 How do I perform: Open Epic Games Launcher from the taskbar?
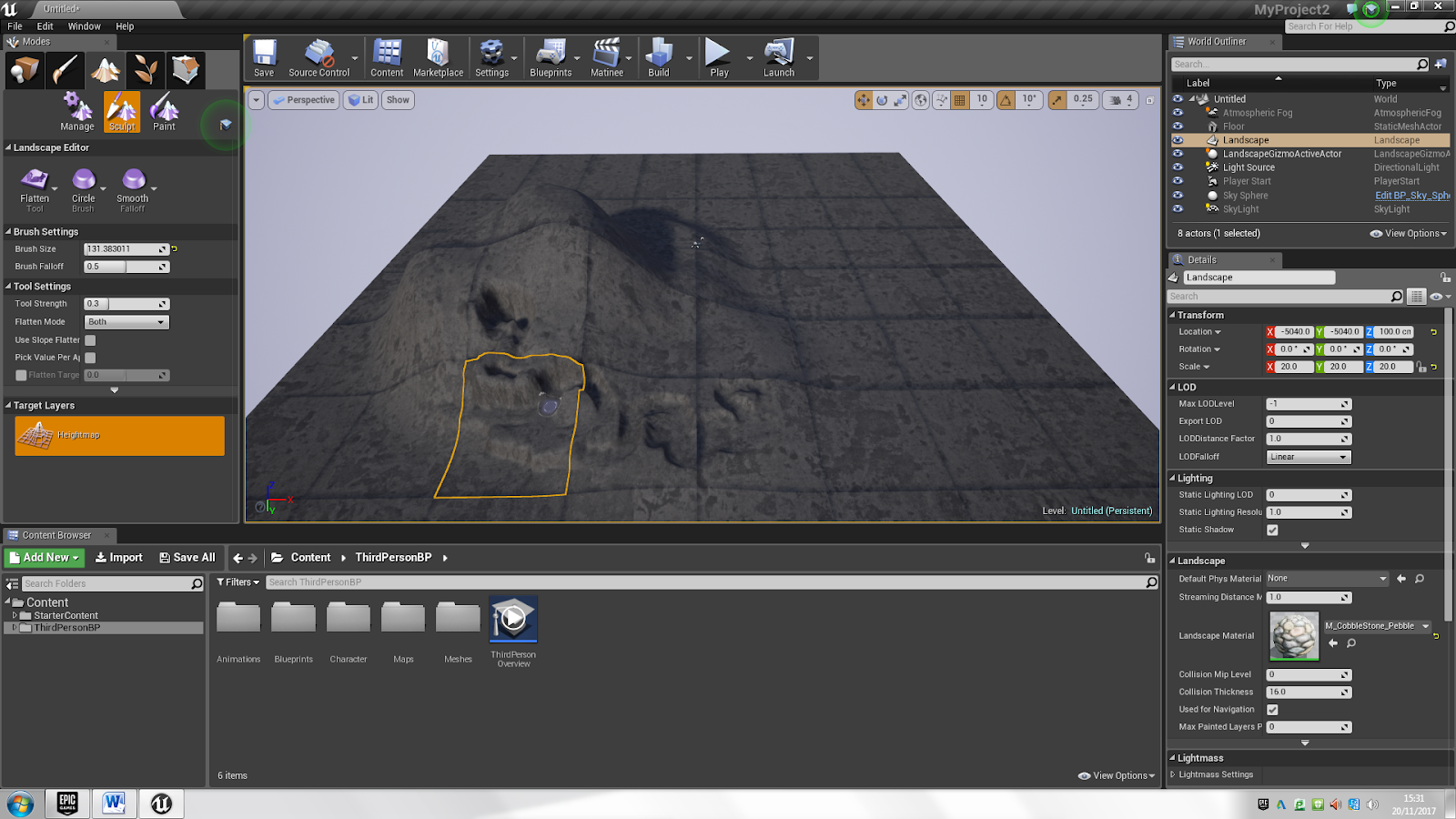pos(67,804)
